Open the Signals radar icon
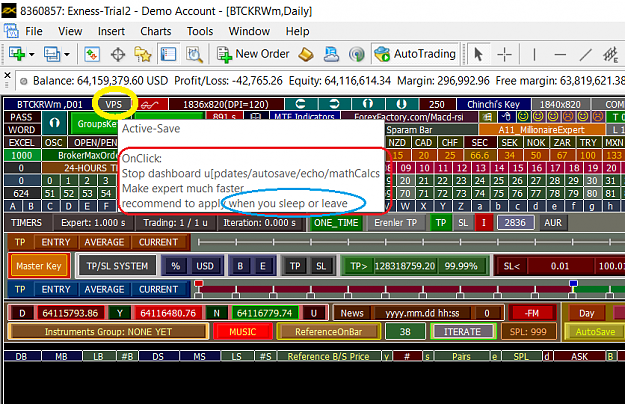The image size is (625, 404). pyautogui.click(x=356, y=54)
